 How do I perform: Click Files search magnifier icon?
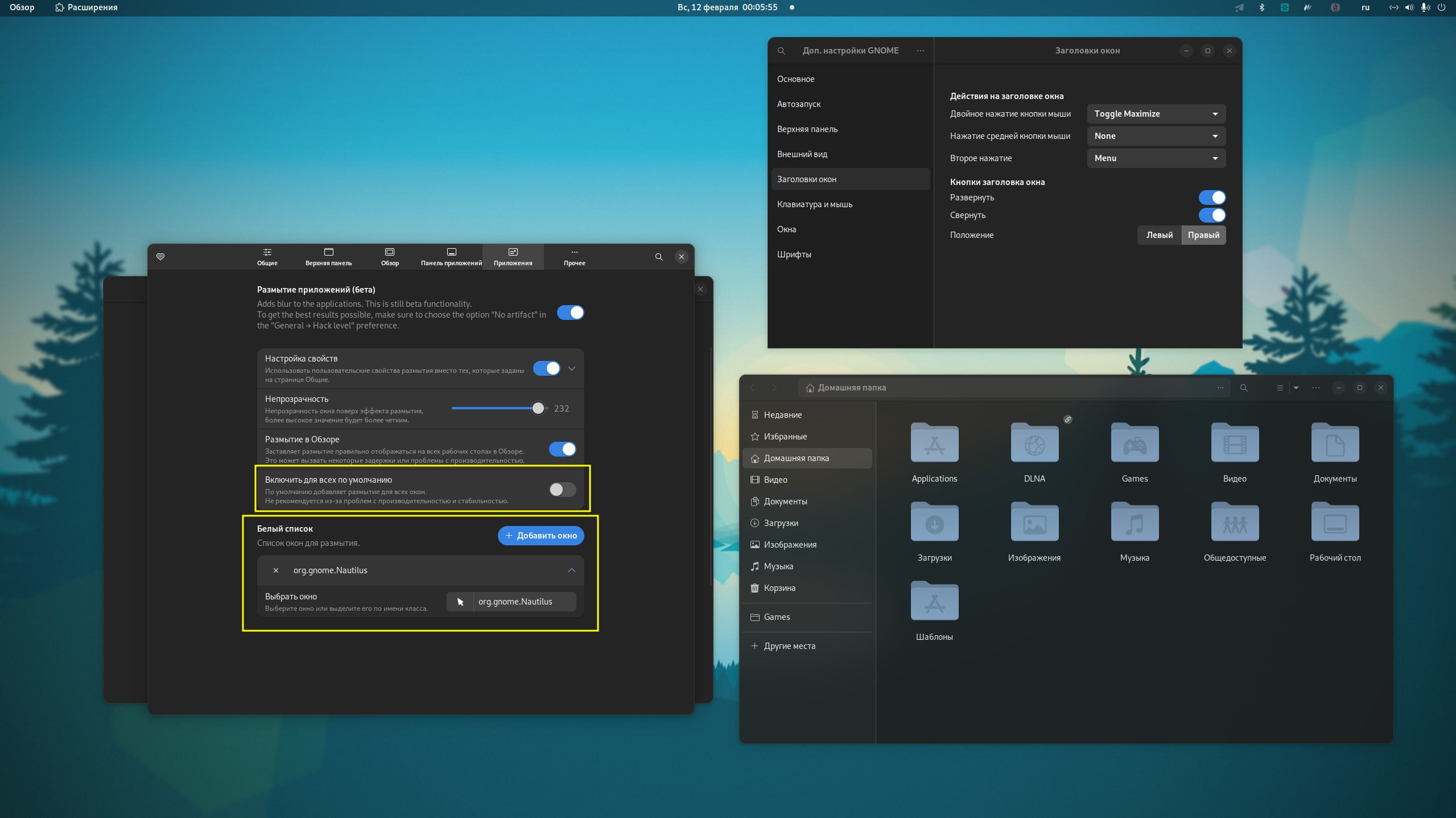[1244, 388]
